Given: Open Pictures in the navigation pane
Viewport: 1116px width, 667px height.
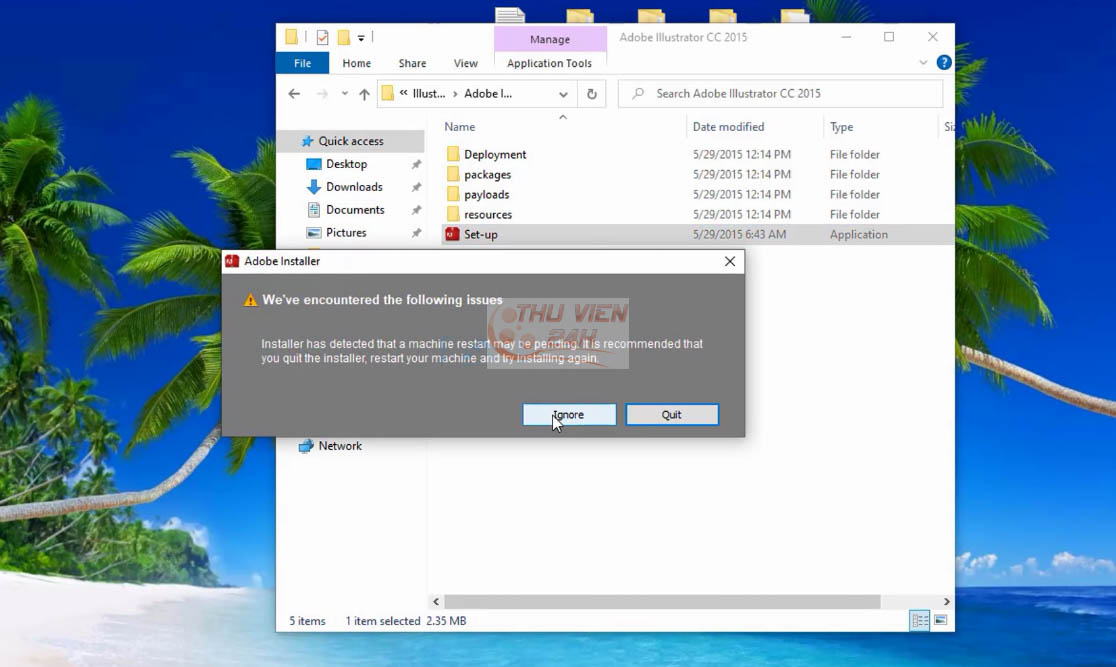Looking at the screenshot, I should (346, 232).
